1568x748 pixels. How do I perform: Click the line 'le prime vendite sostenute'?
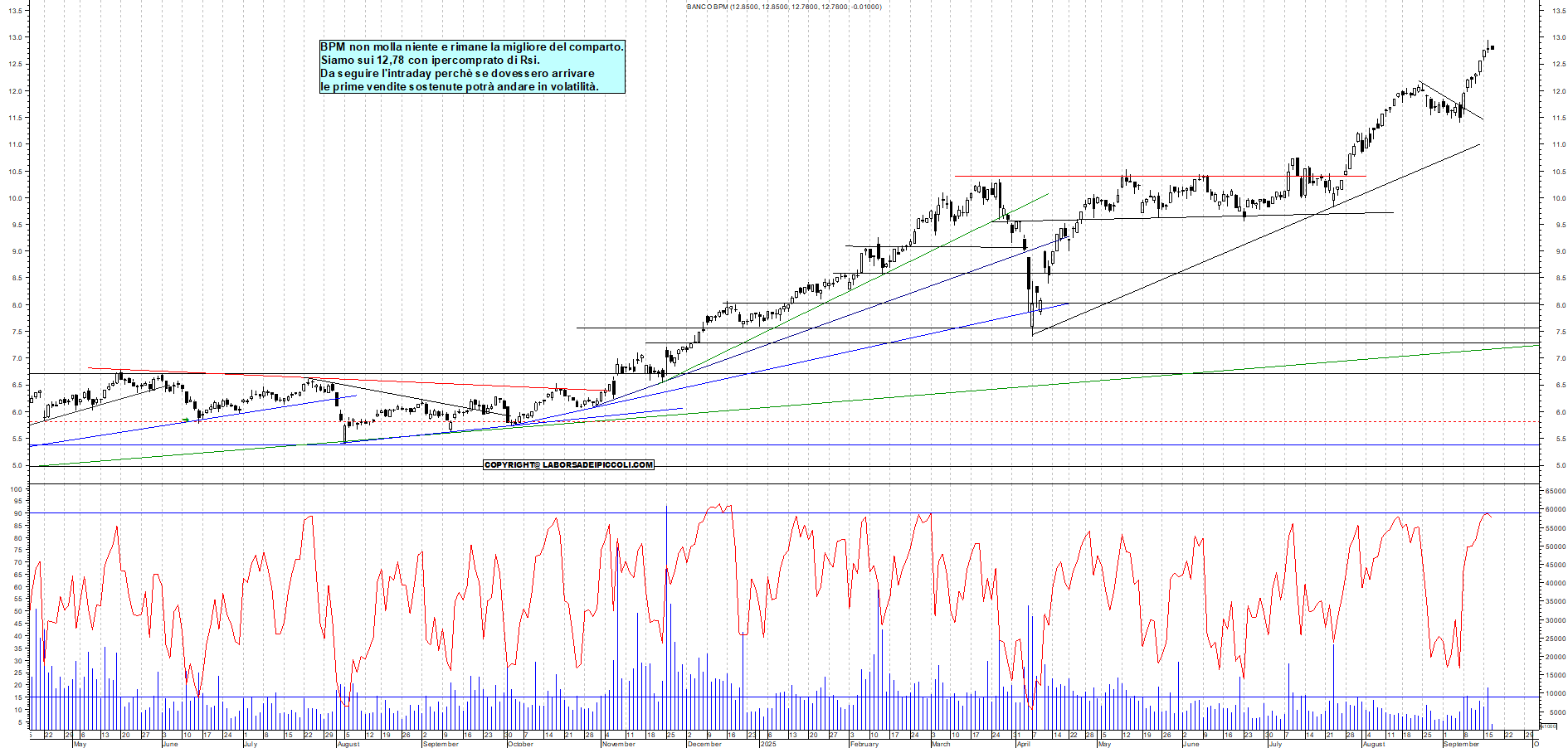(x=460, y=86)
